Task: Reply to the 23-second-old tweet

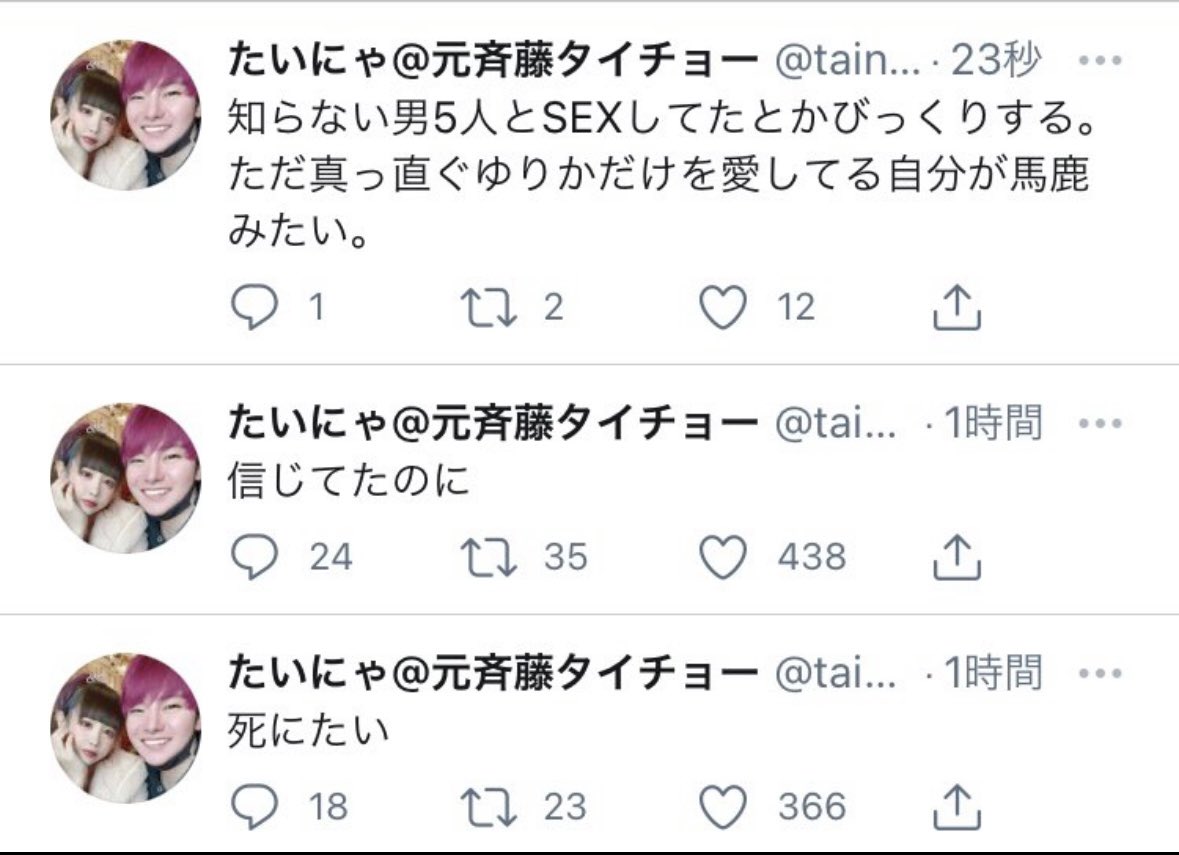Action: click(254, 307)
